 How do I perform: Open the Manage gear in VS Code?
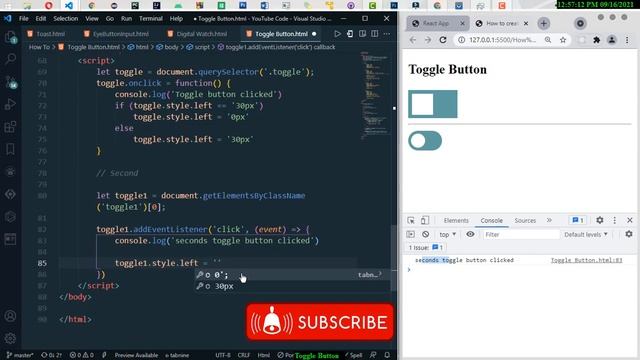point(10,338)
